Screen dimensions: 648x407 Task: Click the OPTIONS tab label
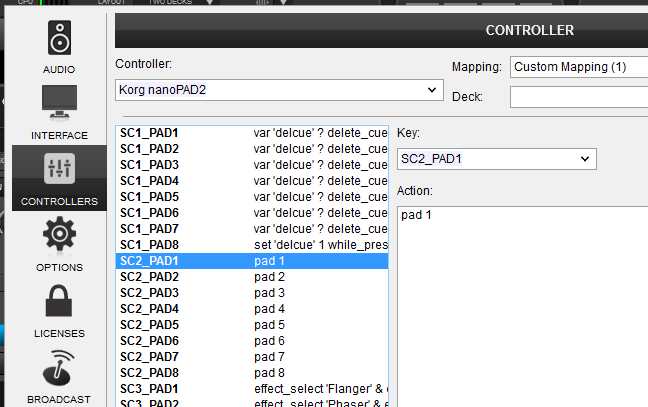pyautogui.click(x=59, y=268)
